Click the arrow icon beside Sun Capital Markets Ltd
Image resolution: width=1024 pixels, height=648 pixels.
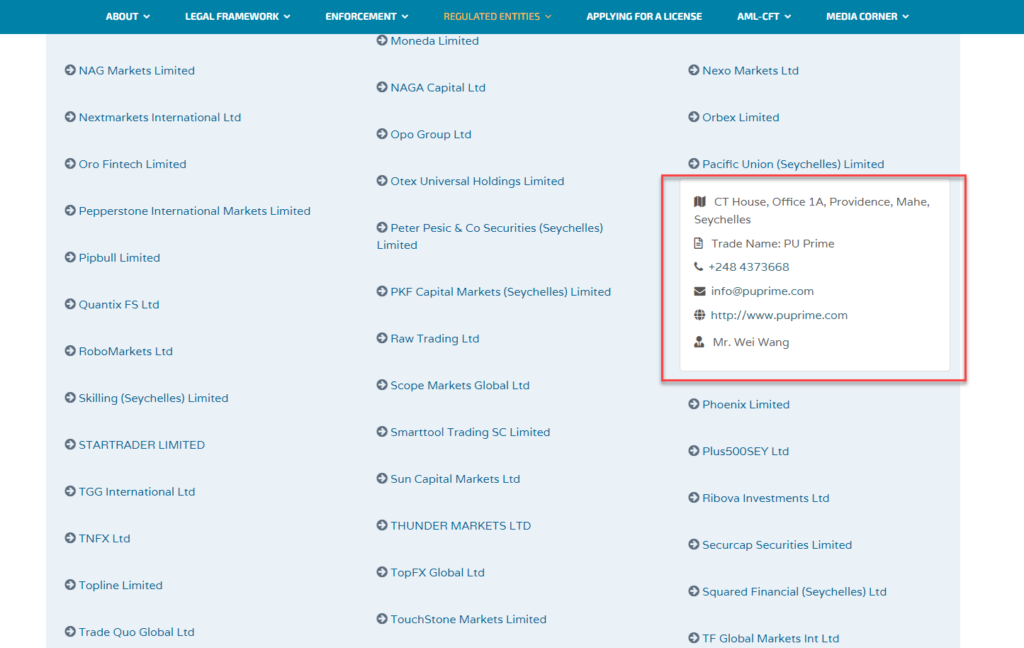pos(382,478)
